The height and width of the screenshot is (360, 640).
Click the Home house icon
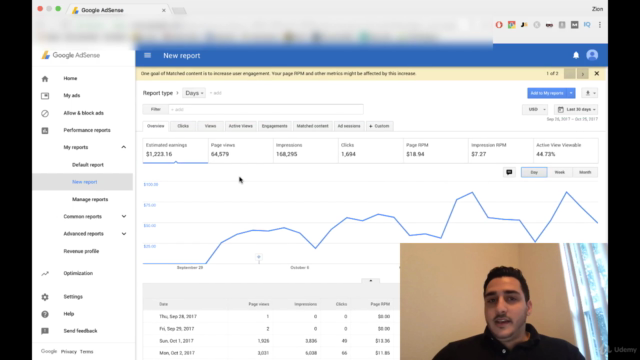point(45,78)
